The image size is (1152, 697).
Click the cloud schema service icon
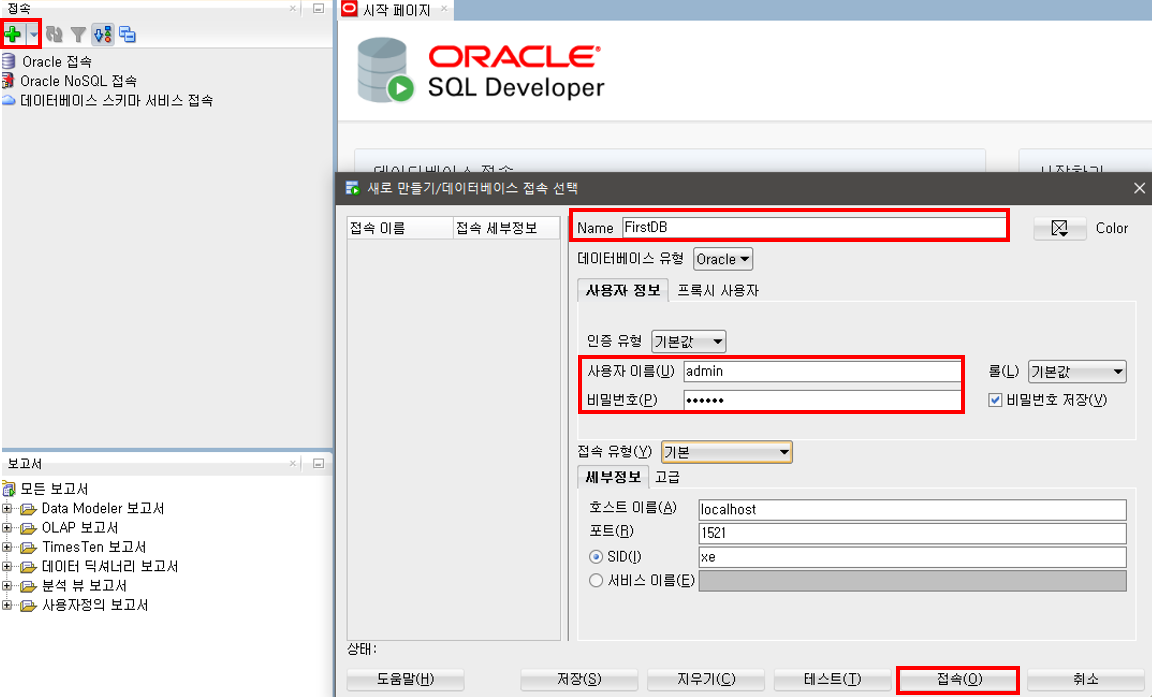coord(8,100)
